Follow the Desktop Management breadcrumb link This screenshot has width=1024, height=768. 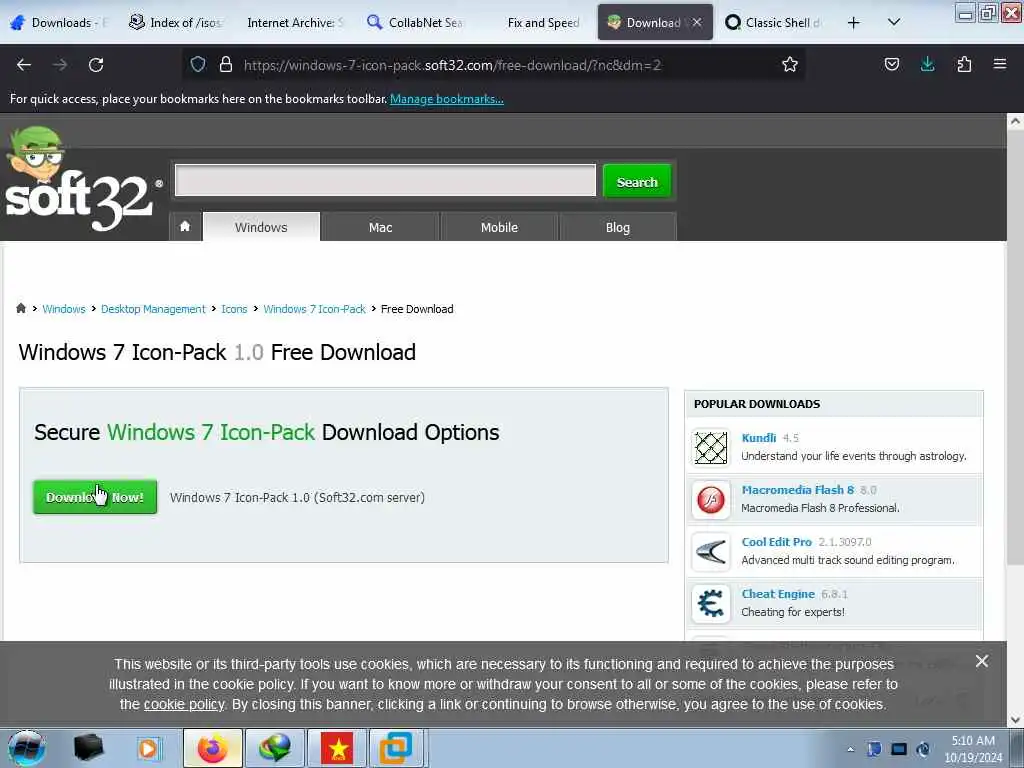pos(153,309)
